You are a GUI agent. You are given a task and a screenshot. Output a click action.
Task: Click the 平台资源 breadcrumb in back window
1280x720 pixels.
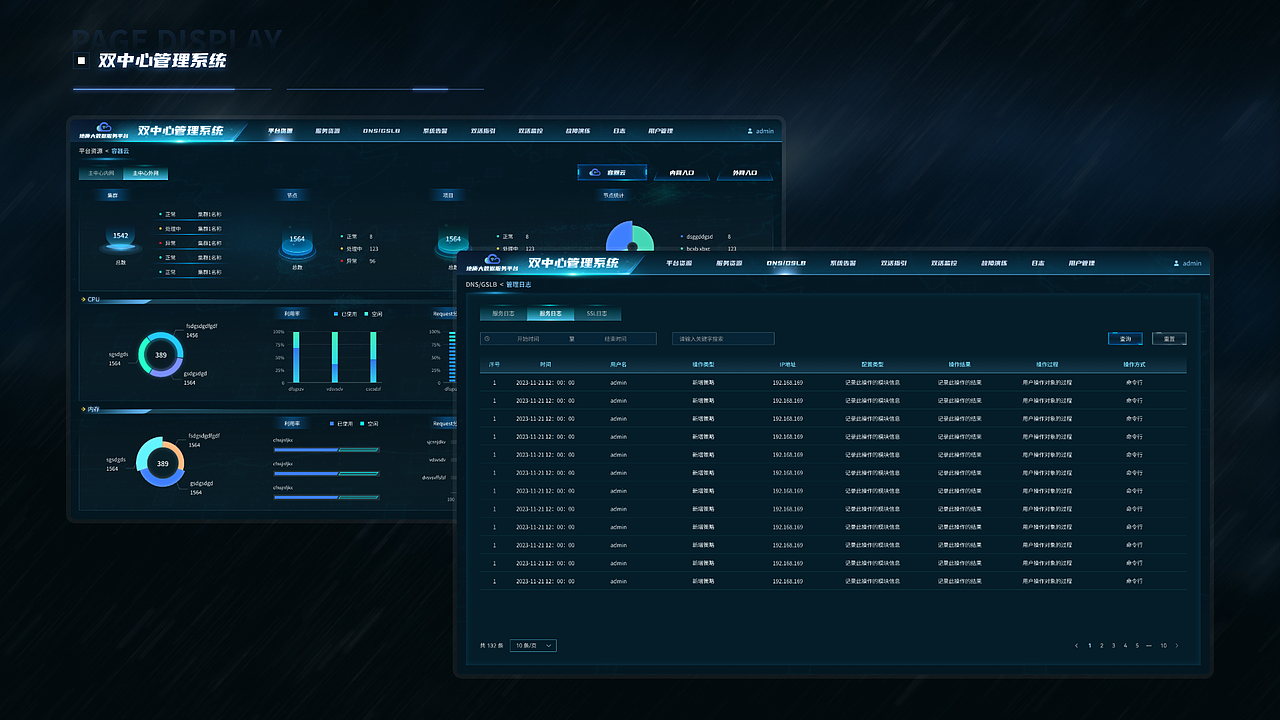click(x=90, y=151)
